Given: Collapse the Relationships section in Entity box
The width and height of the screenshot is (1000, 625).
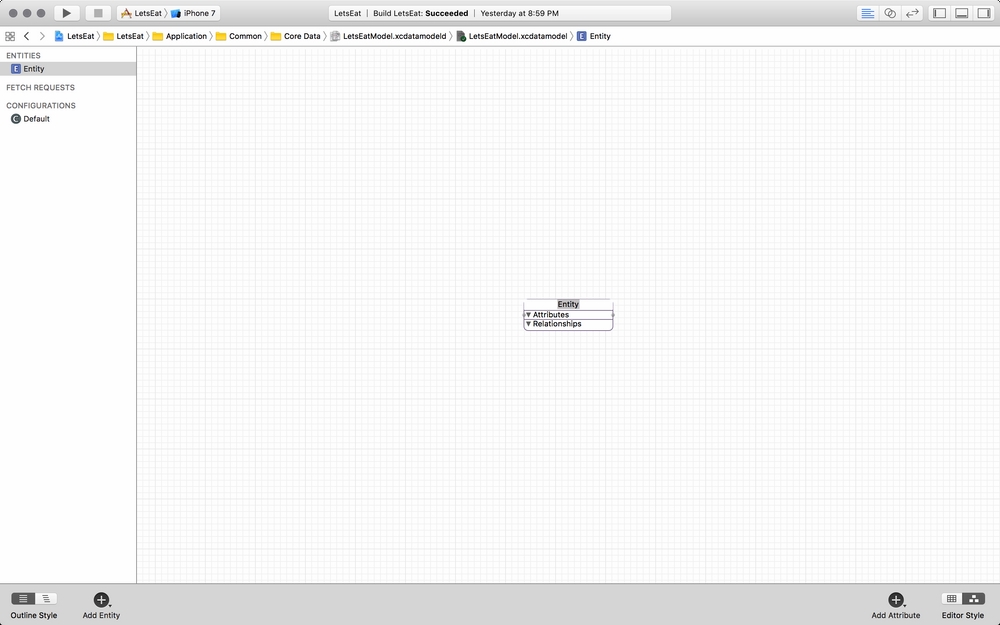Looking at the screenshot, I should click(528, 324).
